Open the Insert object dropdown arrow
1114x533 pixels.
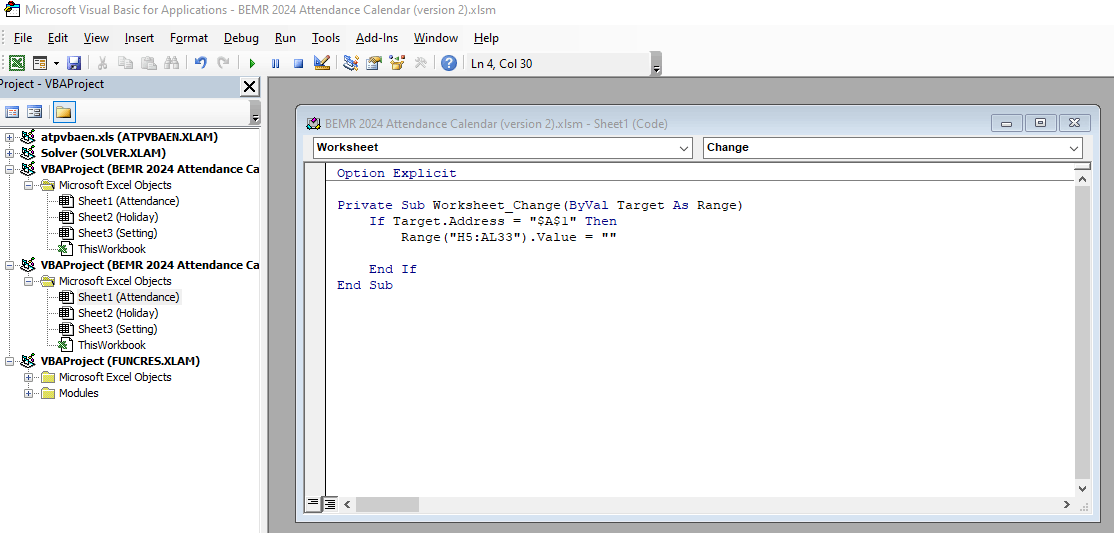tap(55, 63)
